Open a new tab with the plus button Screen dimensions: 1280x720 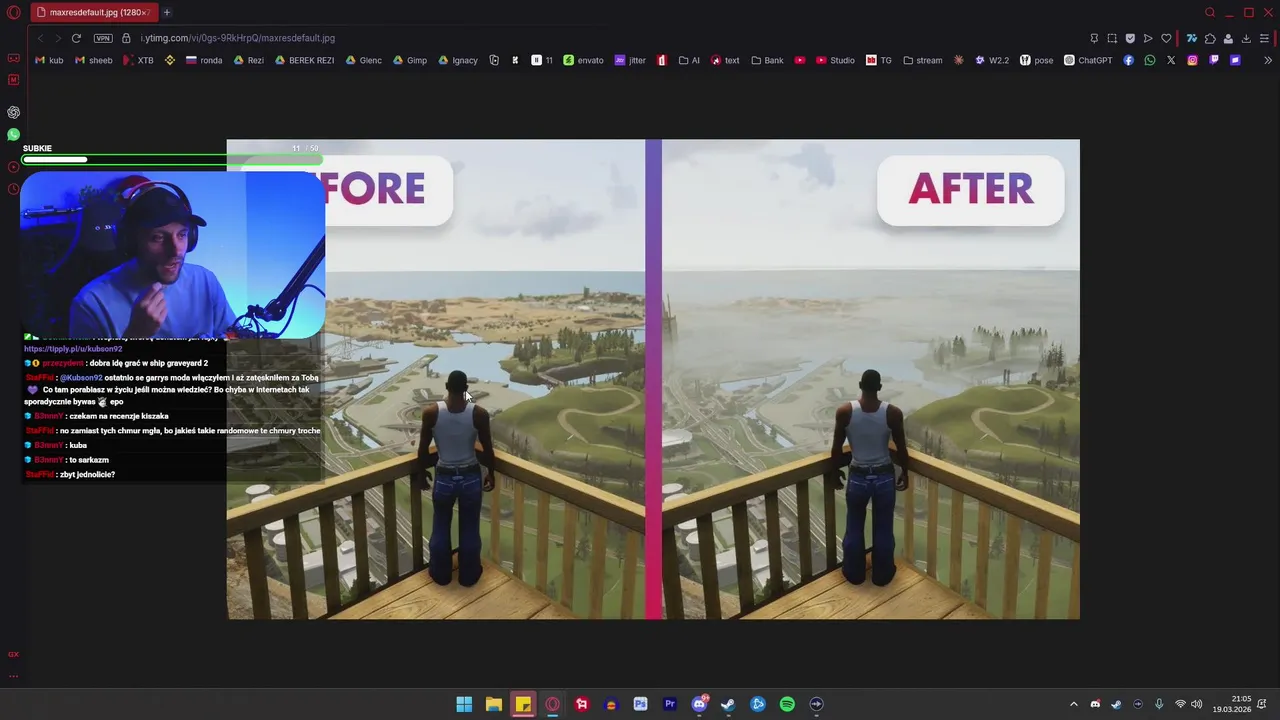click(x=167, y=12)
